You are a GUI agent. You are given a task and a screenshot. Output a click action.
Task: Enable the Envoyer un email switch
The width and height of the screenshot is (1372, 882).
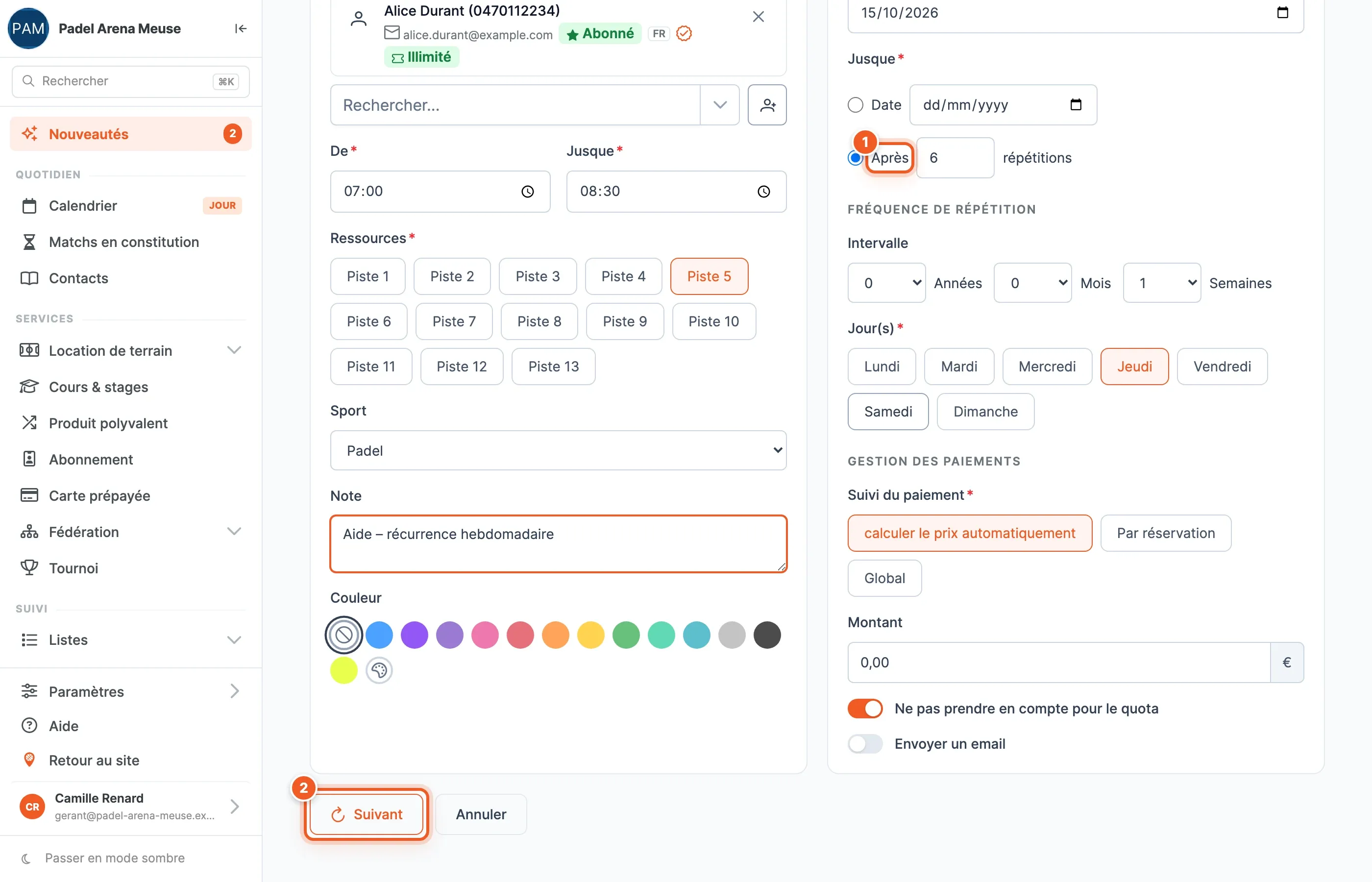tap(865, 743)
